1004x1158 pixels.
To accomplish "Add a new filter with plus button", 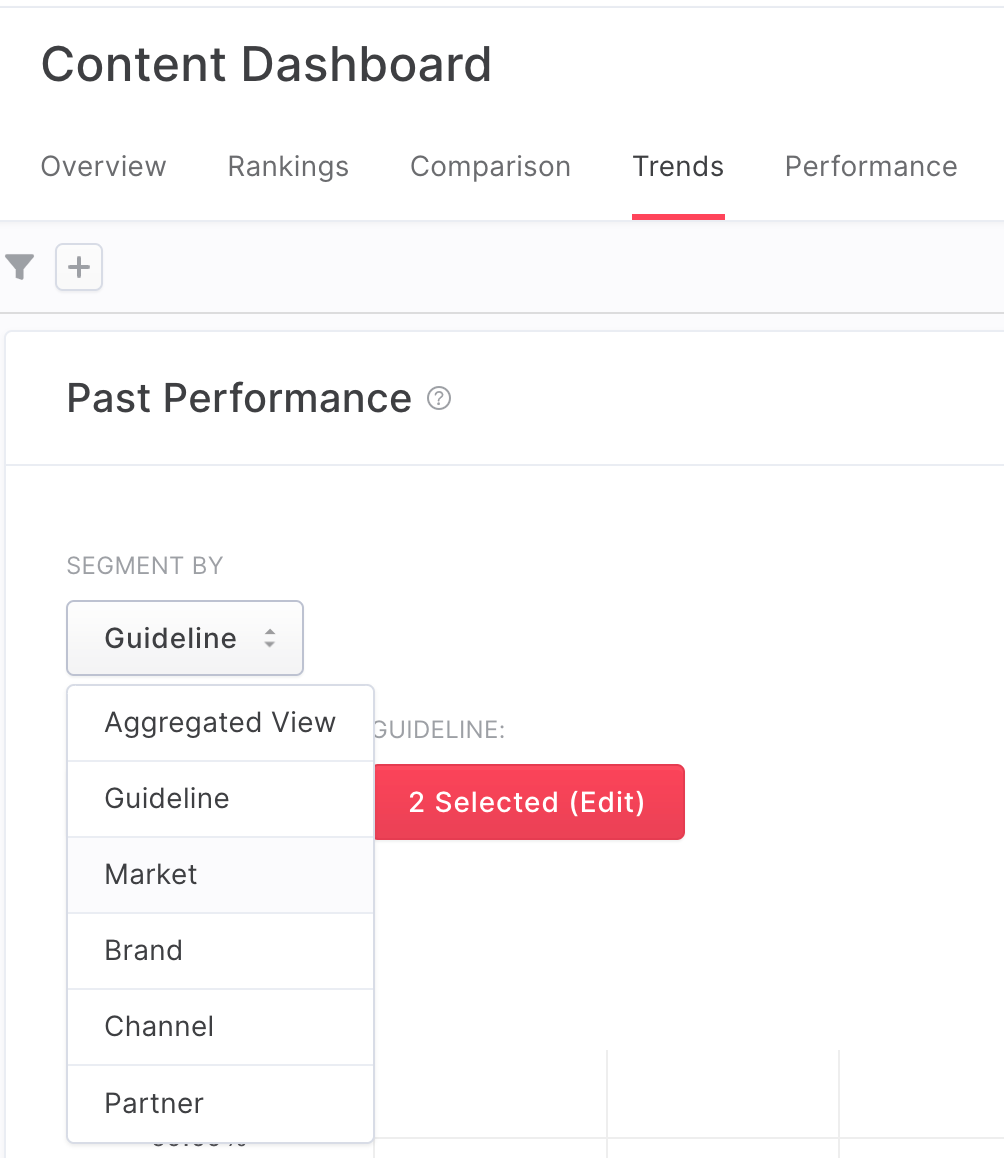I will click(x=79, y=267).
